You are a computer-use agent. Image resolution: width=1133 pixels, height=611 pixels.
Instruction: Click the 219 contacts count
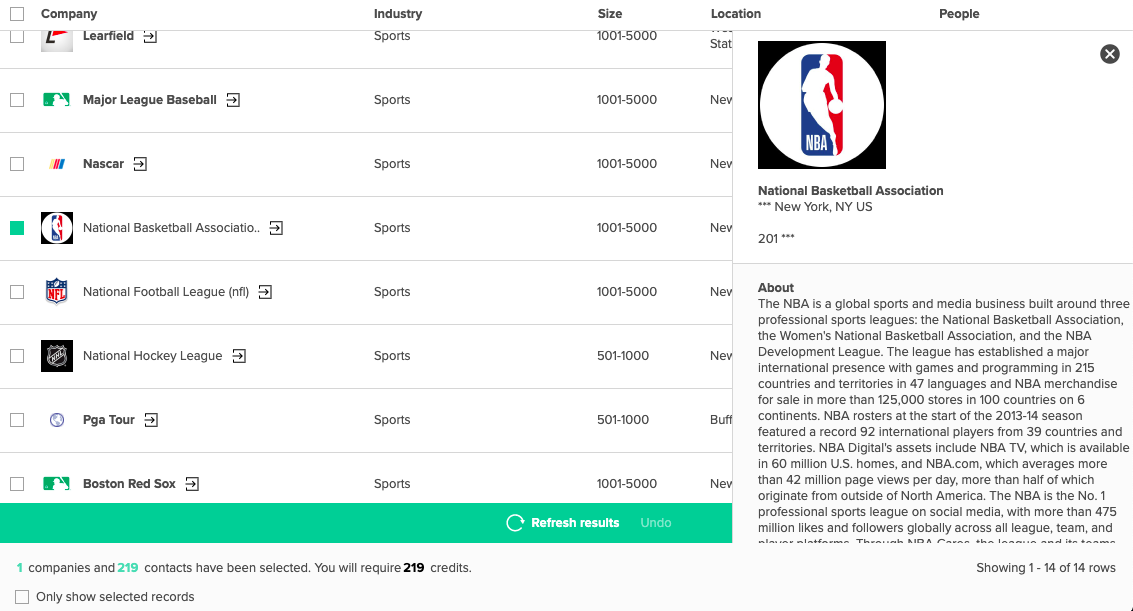(128, 568)
